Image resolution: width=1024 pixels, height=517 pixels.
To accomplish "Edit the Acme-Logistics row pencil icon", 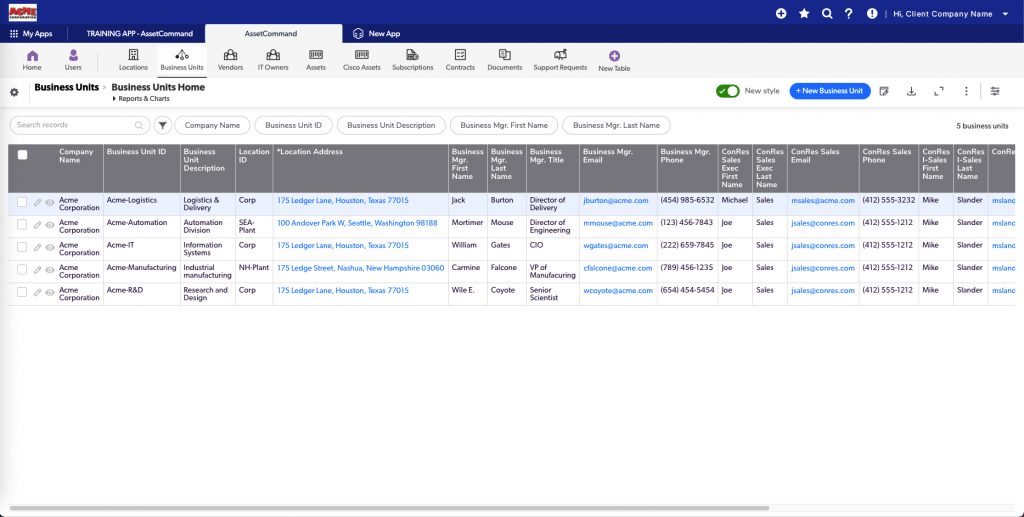I will 37,202.
